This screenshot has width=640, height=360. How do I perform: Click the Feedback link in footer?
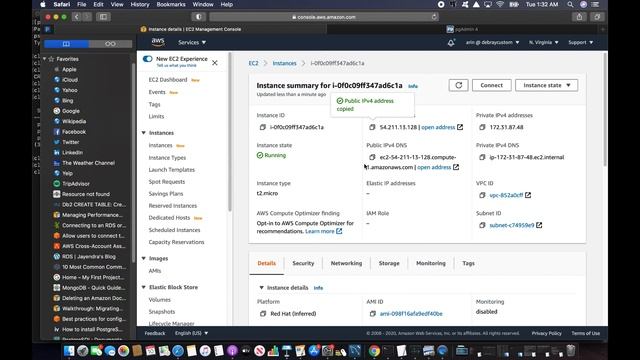(x=155, y=333)
